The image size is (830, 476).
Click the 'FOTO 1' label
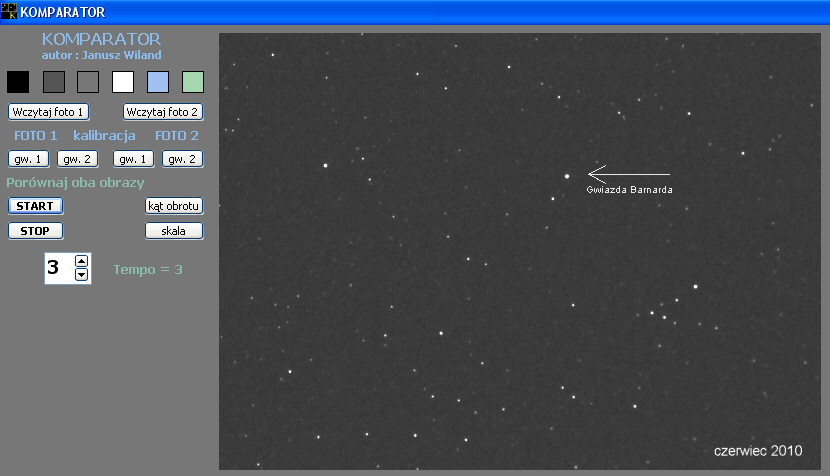tap(35, 136)
